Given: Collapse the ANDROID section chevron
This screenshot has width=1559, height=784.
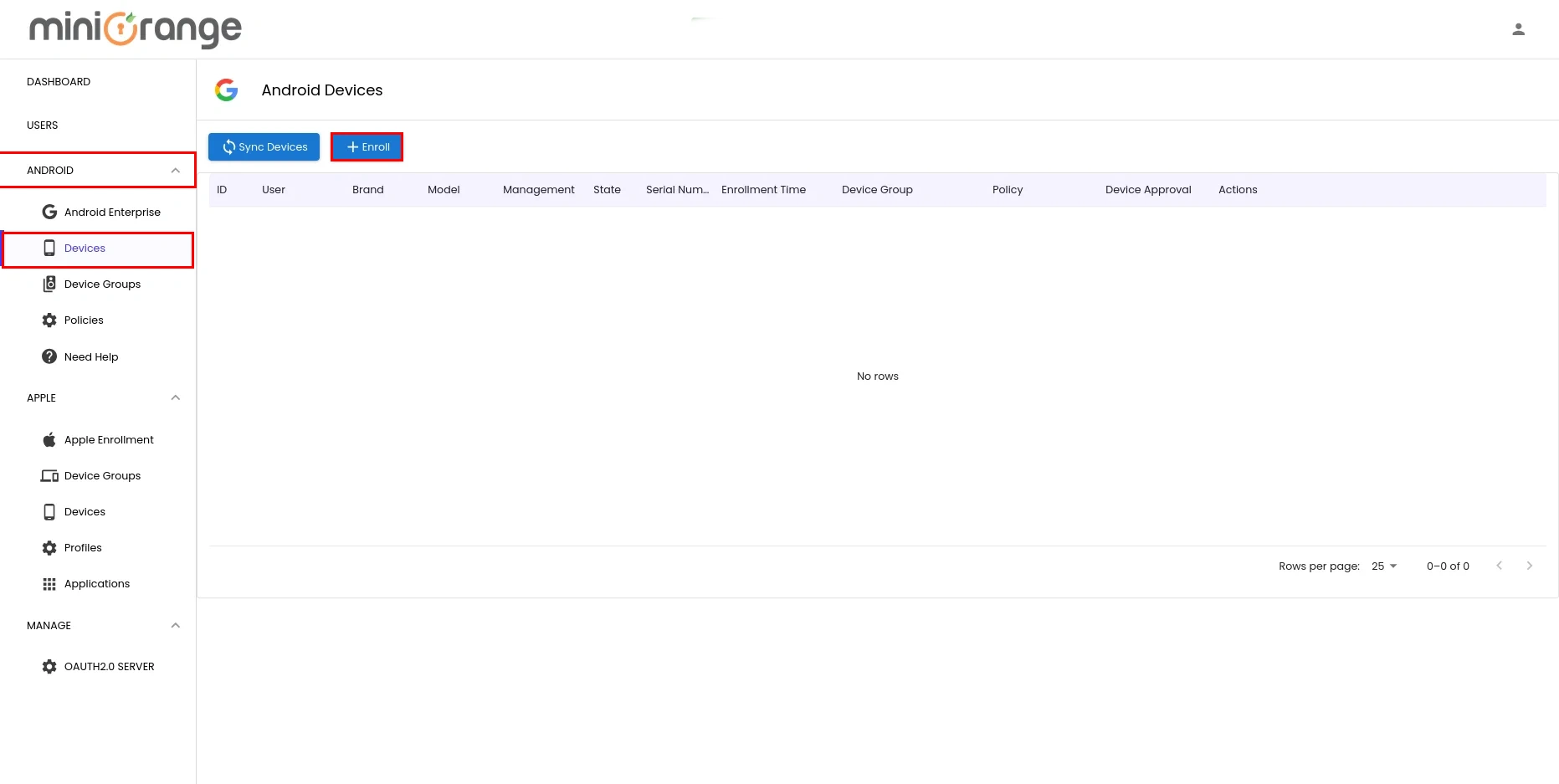Looking at the screenshot, I should pyautogui.click(x=176, y=170).
